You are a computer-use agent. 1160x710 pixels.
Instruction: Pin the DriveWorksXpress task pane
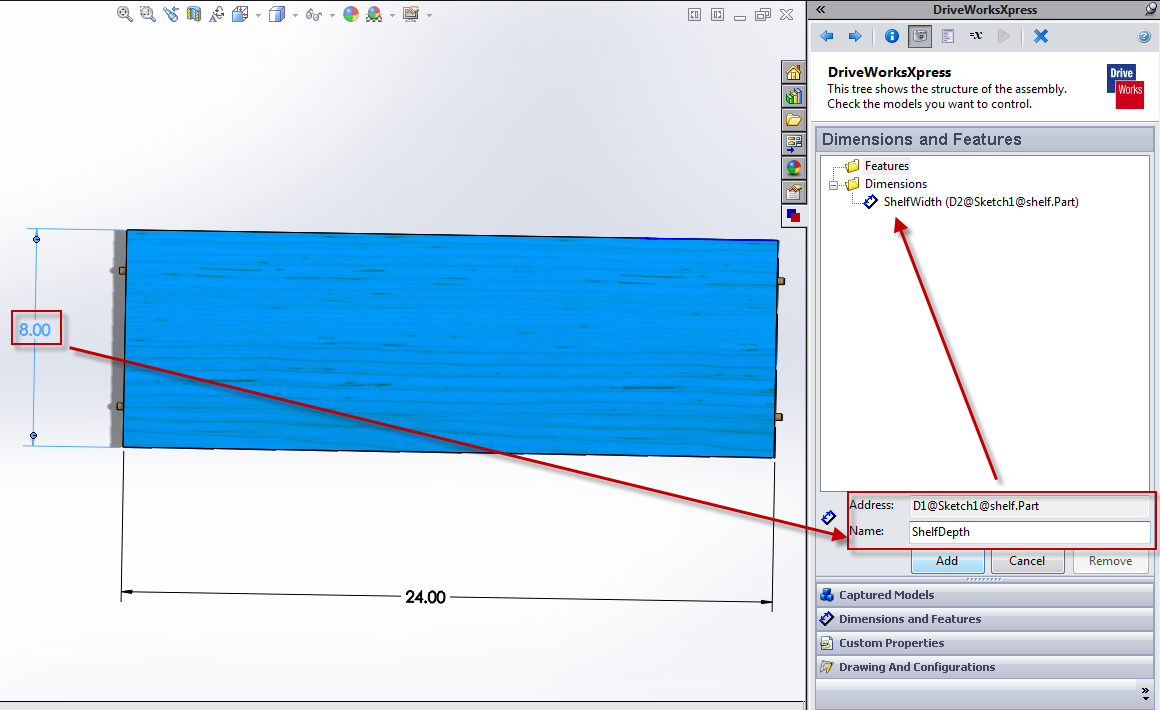coord(1150,10)
